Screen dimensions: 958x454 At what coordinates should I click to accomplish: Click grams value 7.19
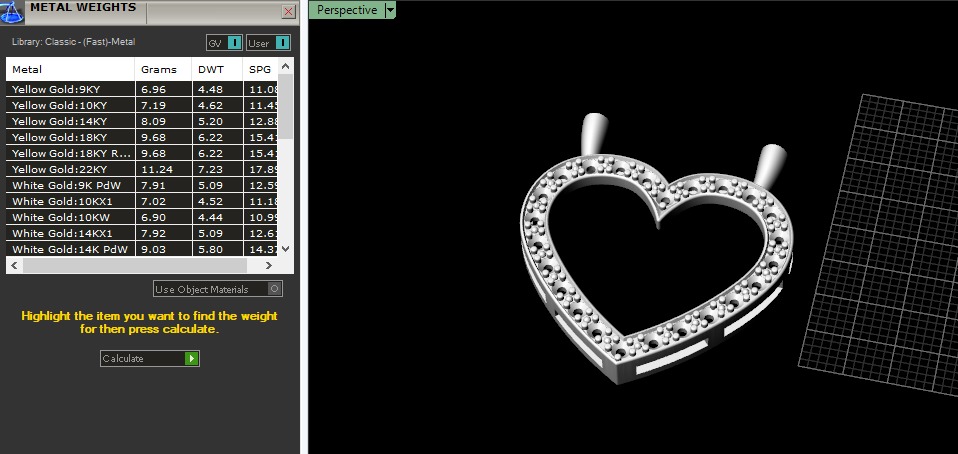click(153, 105)
